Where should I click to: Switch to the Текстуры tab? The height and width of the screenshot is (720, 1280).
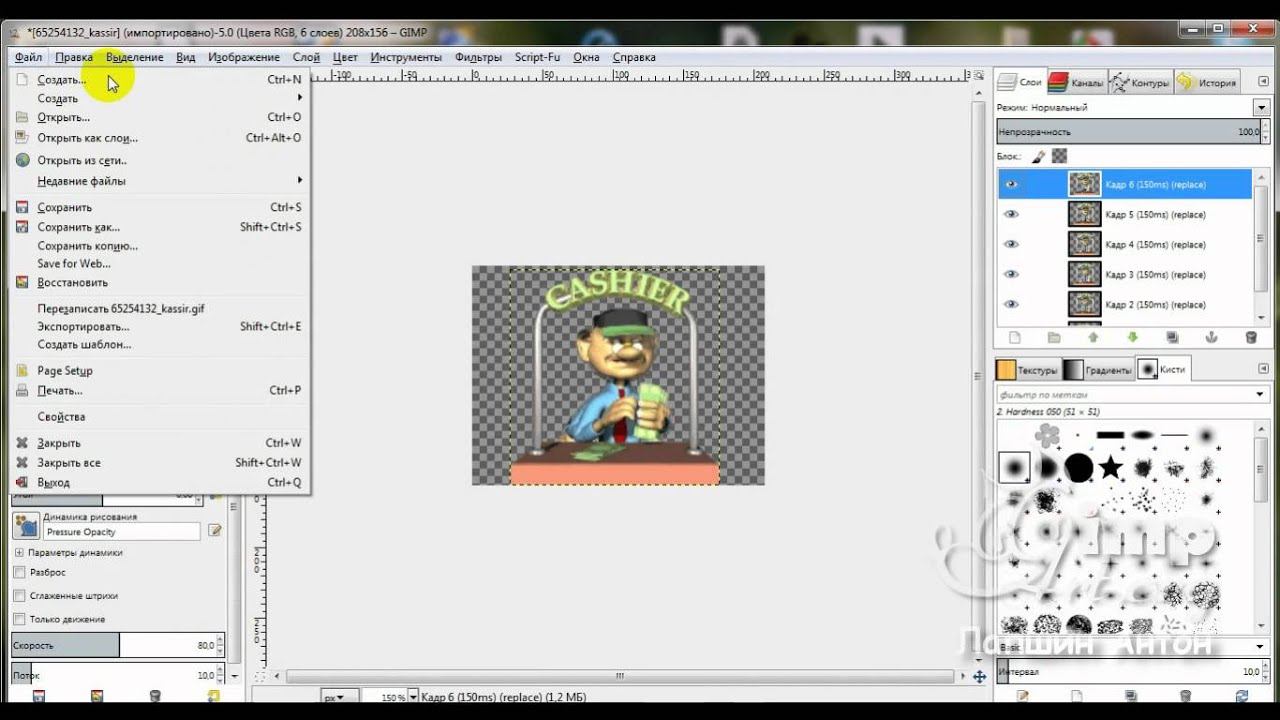[x=1028, y=369]
